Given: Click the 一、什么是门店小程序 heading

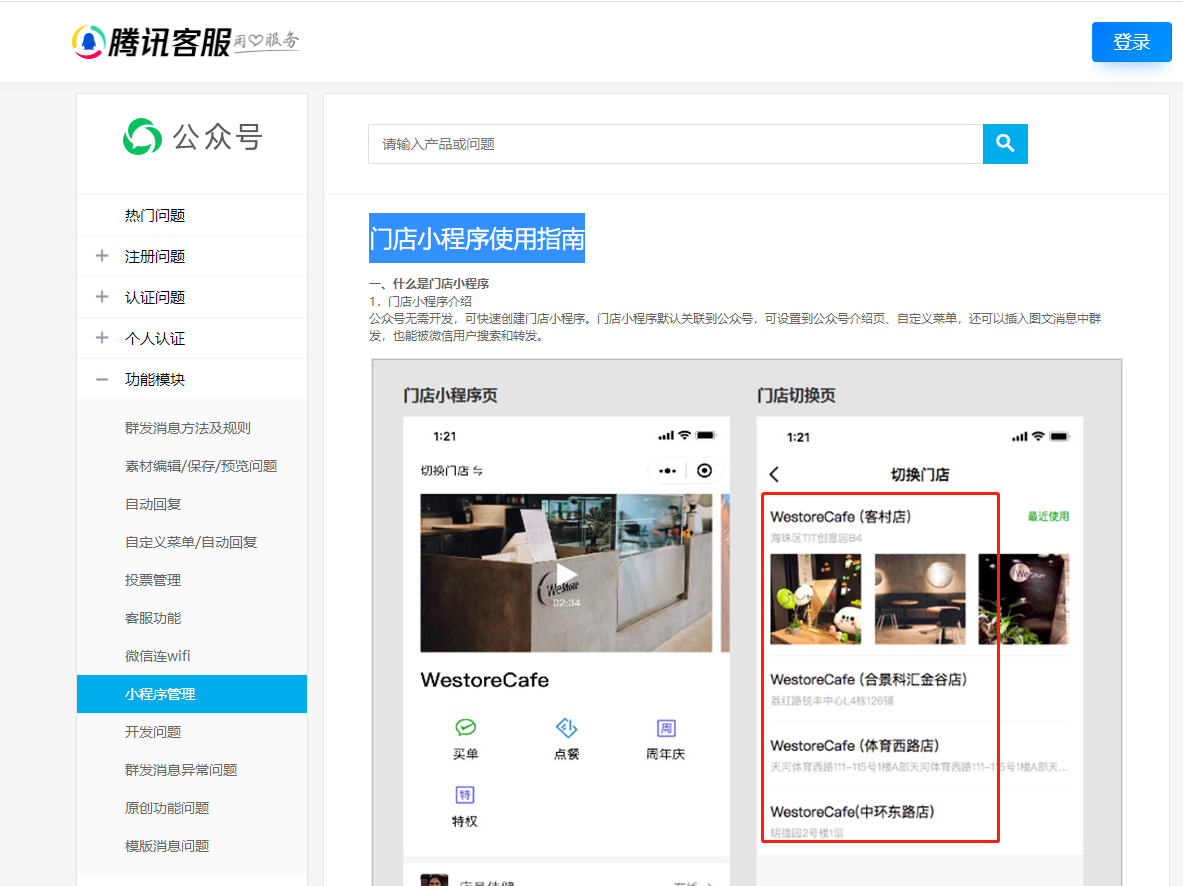Looking at the screenshot, I should [x=429, y=284].
